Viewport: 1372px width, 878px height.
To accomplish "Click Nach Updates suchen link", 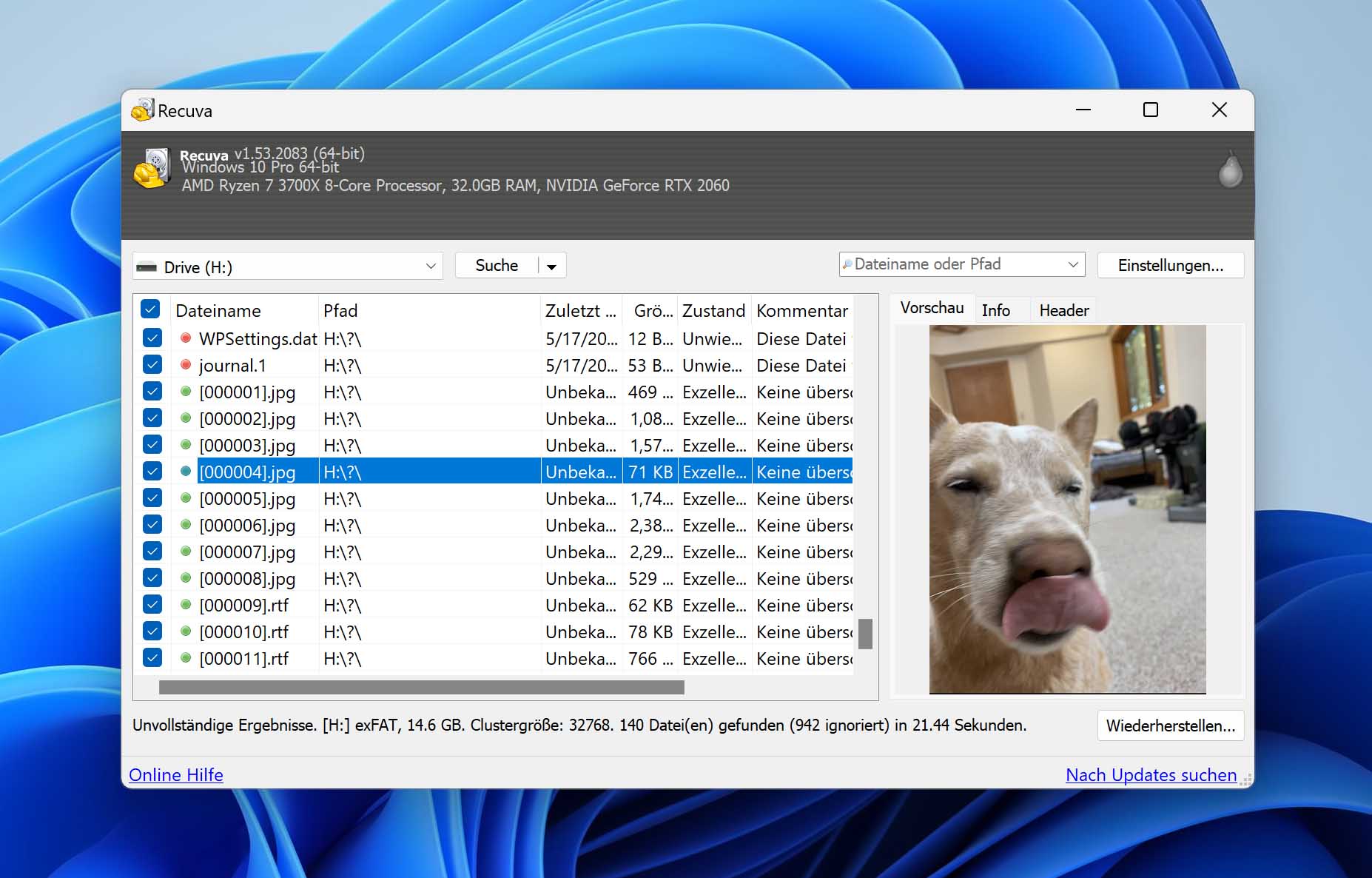I will coord(1151,774).
